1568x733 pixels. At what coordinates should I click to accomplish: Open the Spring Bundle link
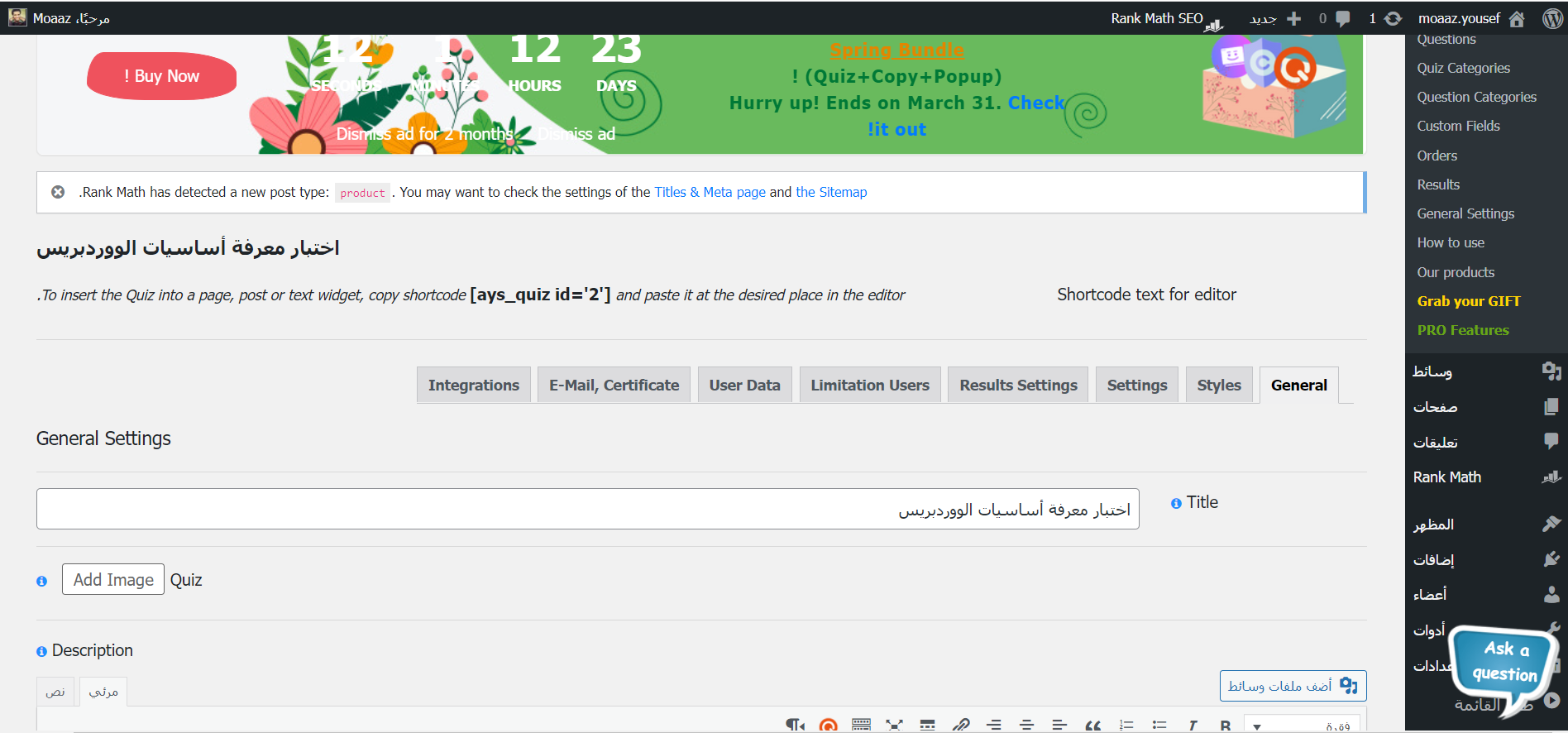click(x=896, y=50)
